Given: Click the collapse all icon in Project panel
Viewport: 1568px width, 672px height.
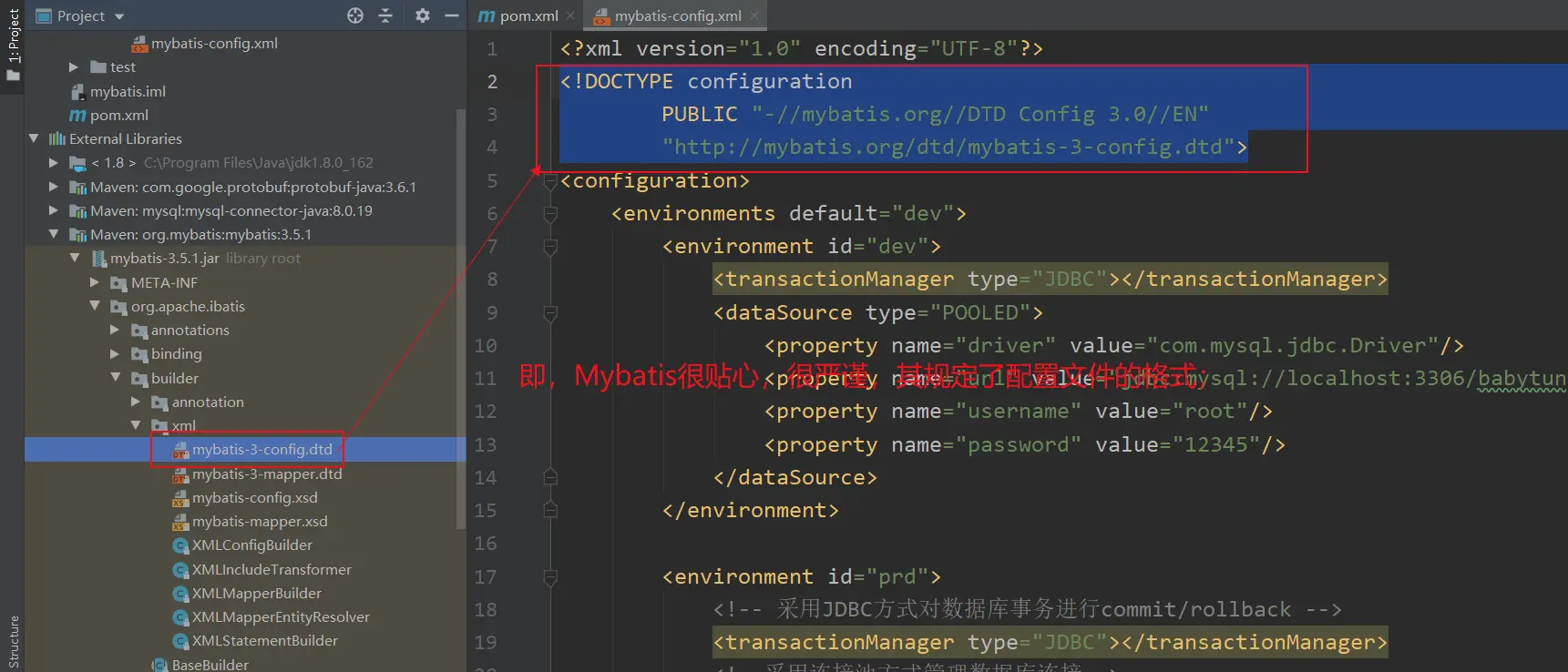Looking at the screenshot, I should click(x=385, y=15).
